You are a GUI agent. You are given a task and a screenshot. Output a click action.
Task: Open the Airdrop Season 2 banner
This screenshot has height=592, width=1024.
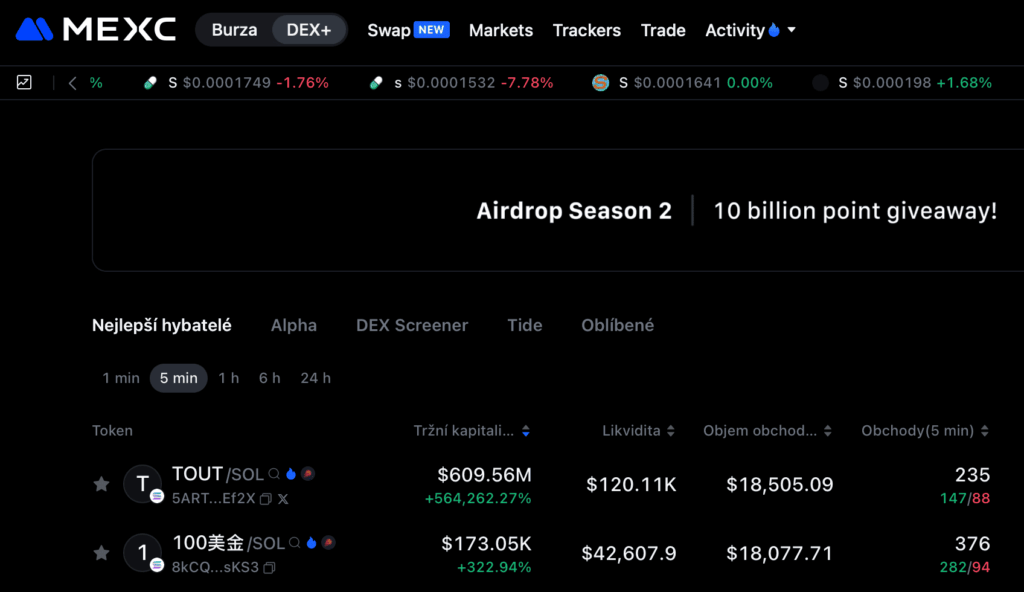558,210
